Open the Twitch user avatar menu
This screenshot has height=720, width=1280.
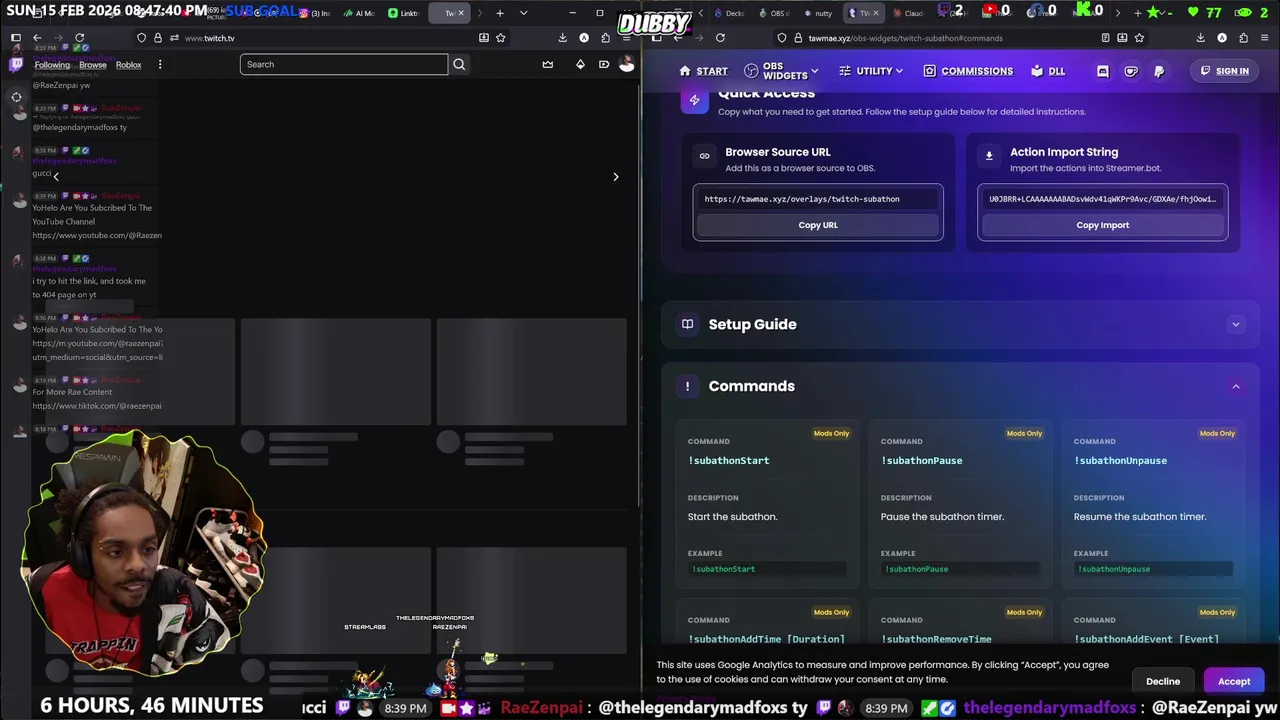[627, 64]
